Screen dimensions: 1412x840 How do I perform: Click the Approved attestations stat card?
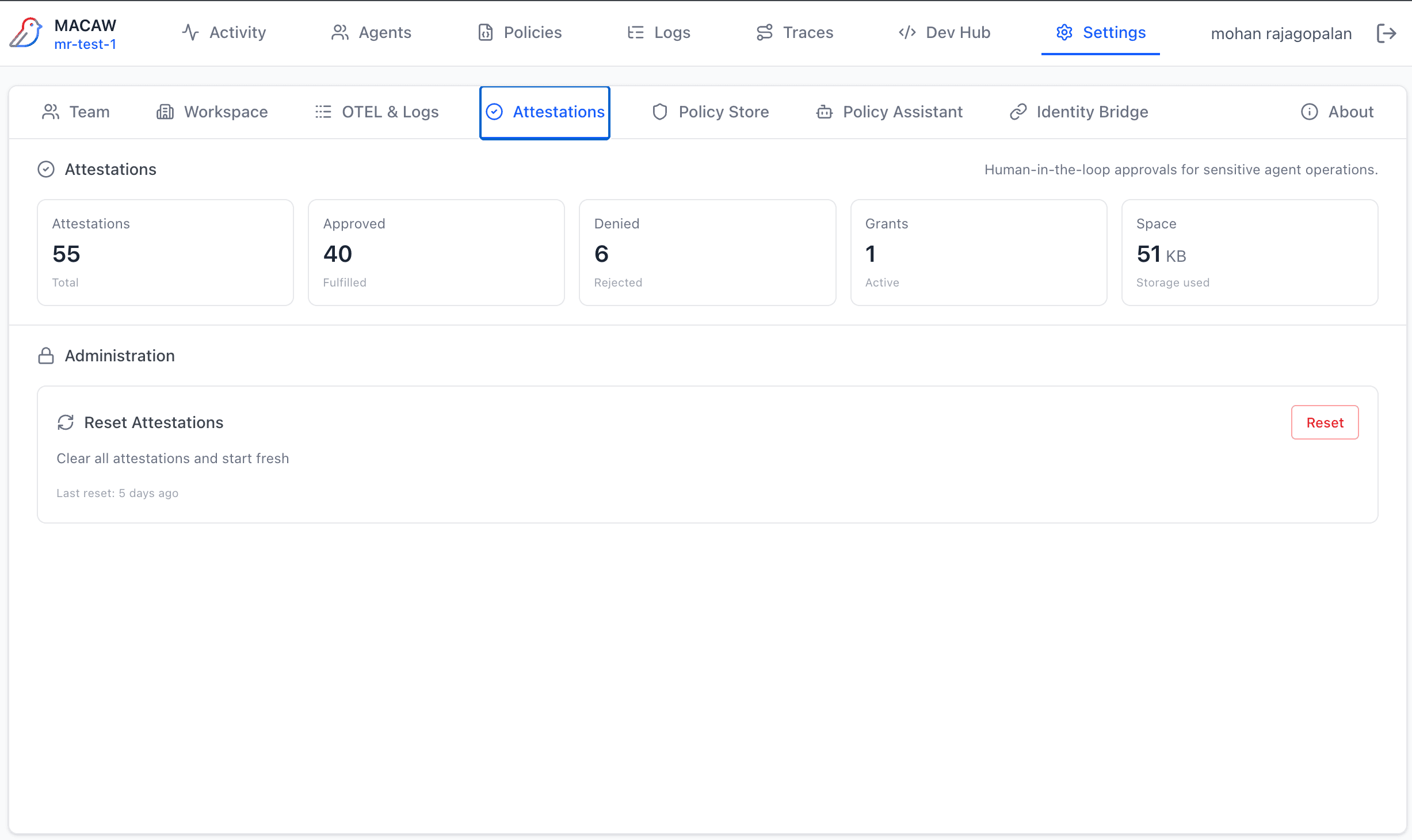coord(436,252)
